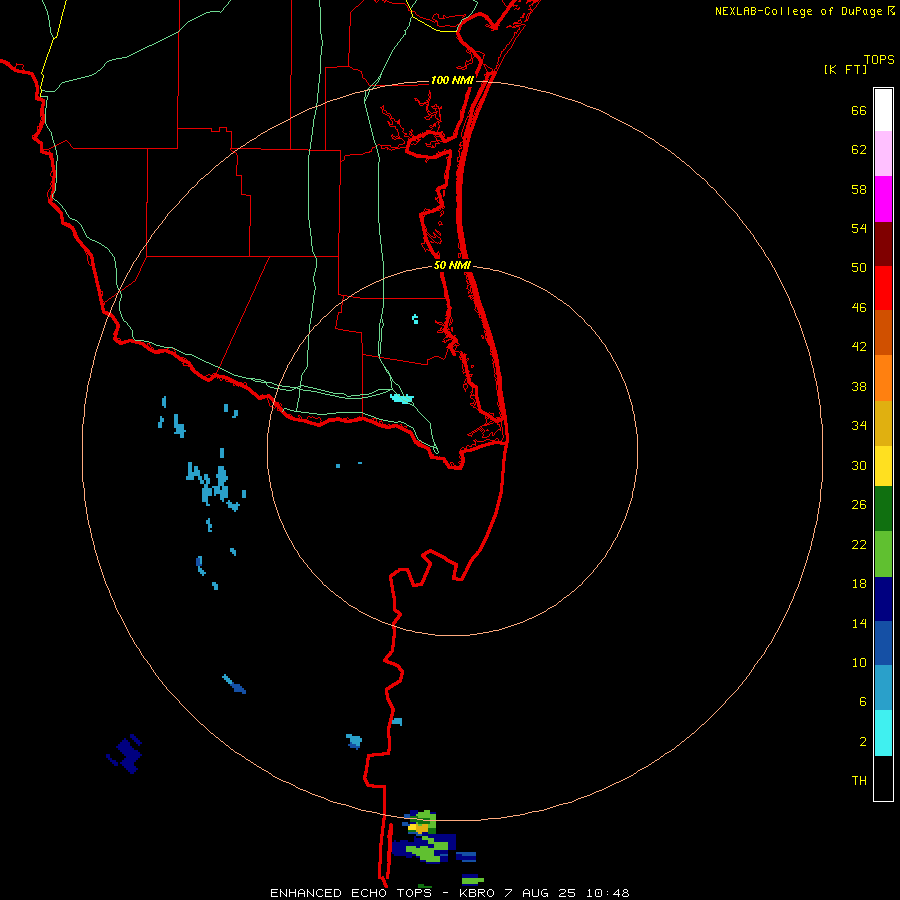Click the dark orange swatch between 46 and 42
Image resolution: width=900 pixels, height=900 pixels.
pos(883,332)
